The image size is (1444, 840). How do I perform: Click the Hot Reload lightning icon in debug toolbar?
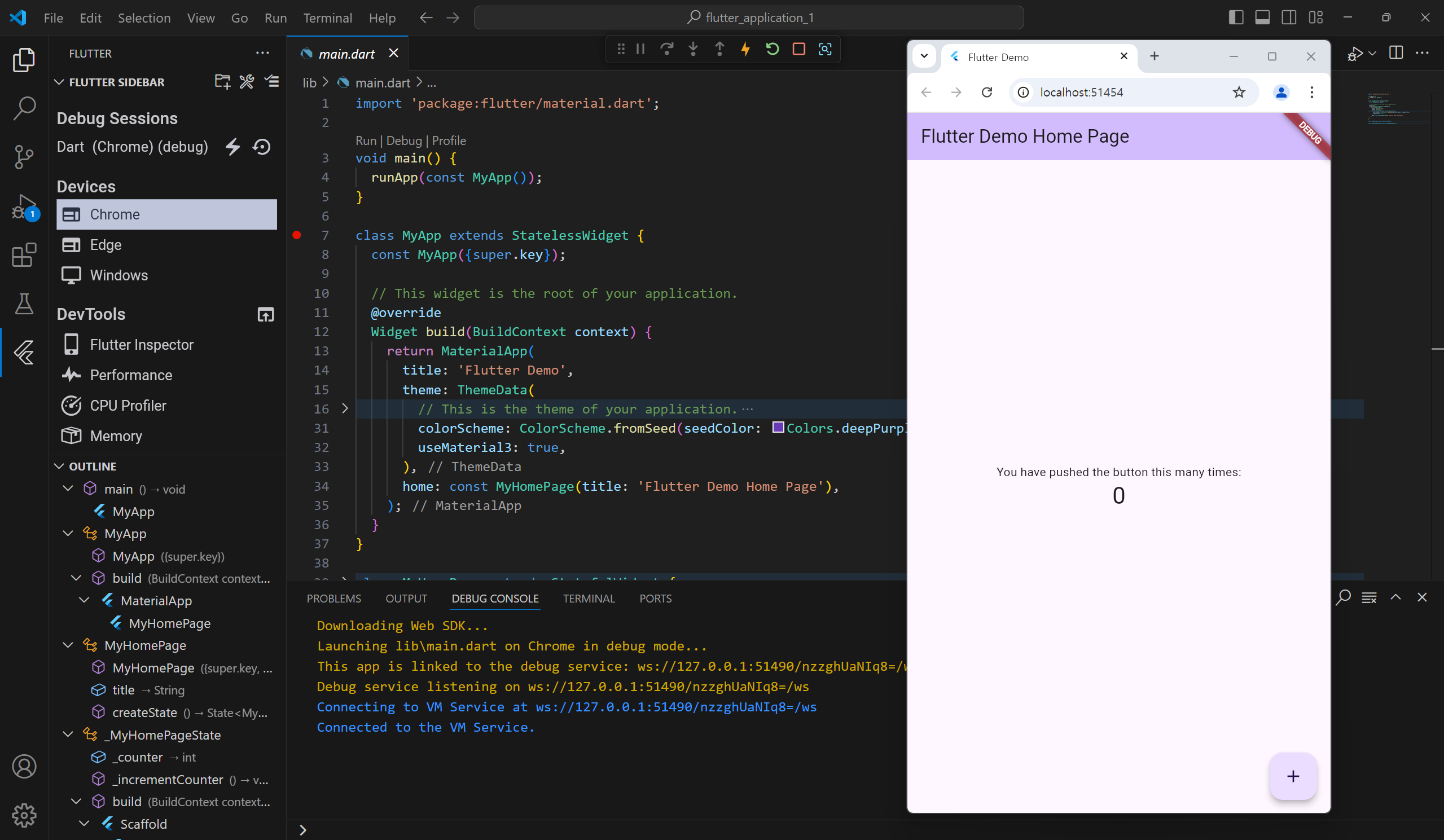coord(745,49)
